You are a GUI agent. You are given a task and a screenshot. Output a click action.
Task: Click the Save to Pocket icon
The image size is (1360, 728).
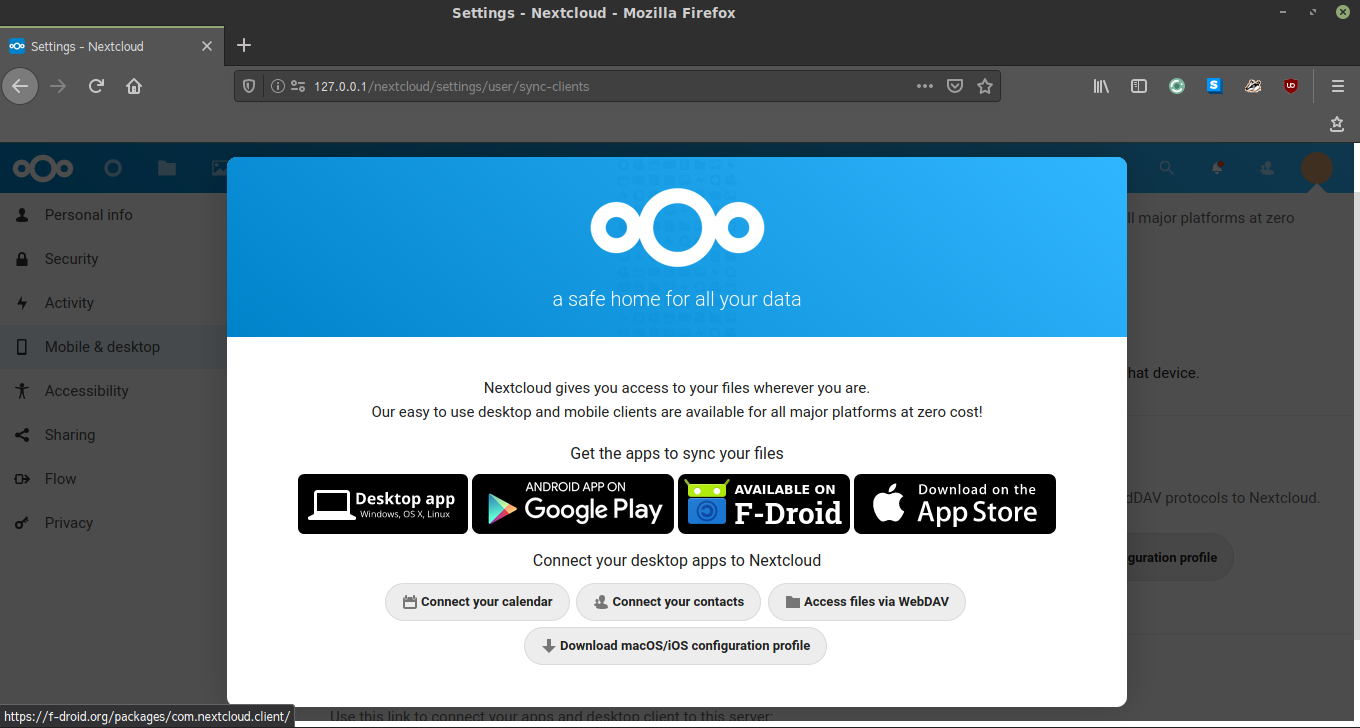[955, 86]
